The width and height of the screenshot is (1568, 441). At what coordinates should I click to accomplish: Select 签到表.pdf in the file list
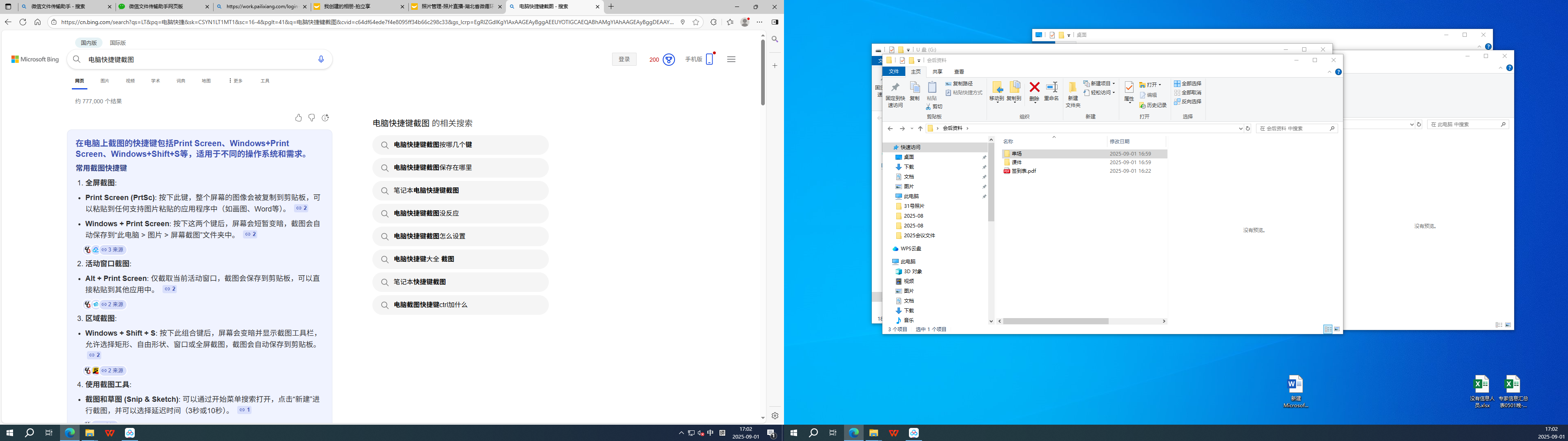tap(1024, 171)
